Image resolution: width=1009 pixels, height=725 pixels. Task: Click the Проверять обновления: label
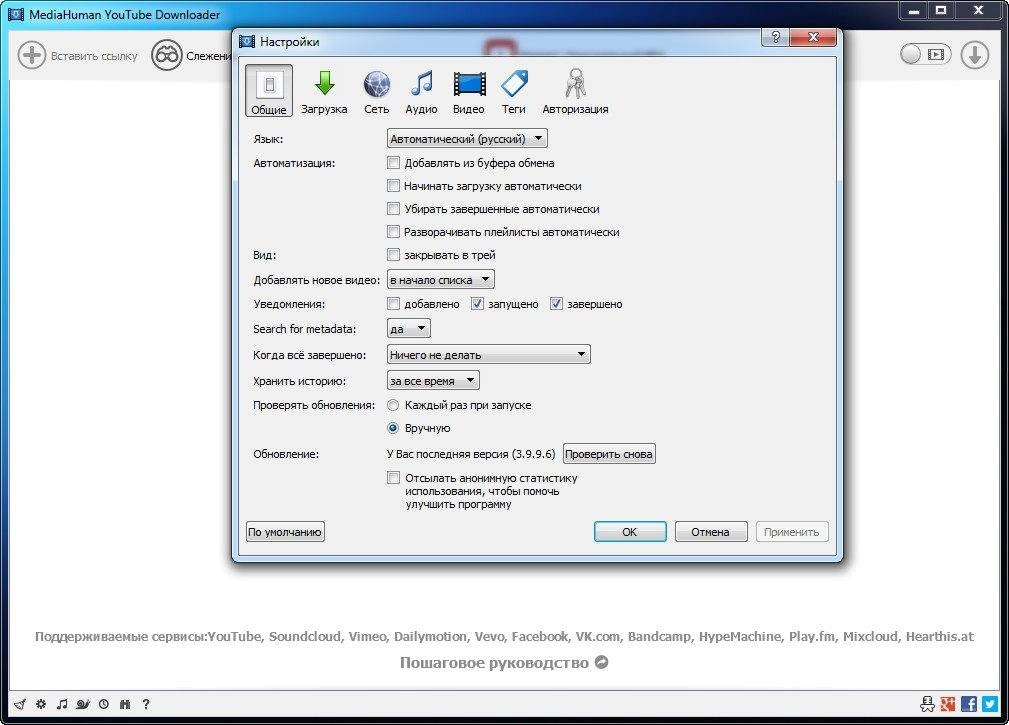(x=314, y=405)
